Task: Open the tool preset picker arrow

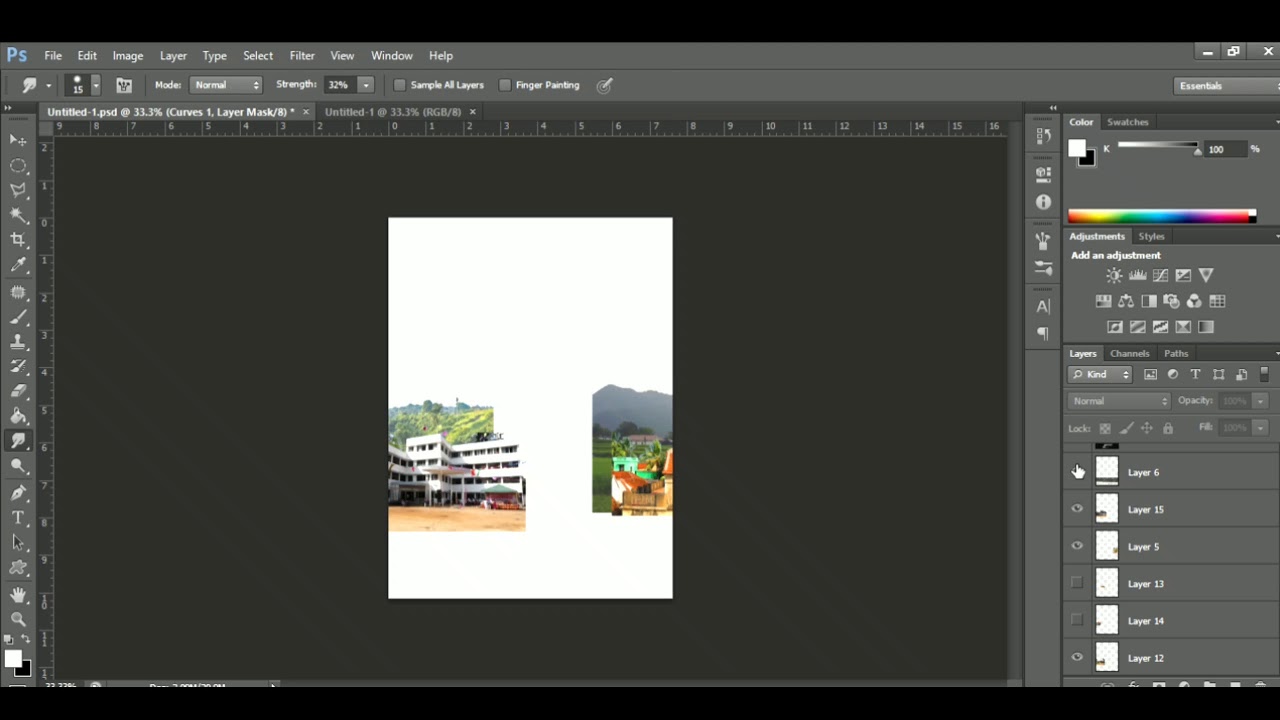Action: (48, 86)
